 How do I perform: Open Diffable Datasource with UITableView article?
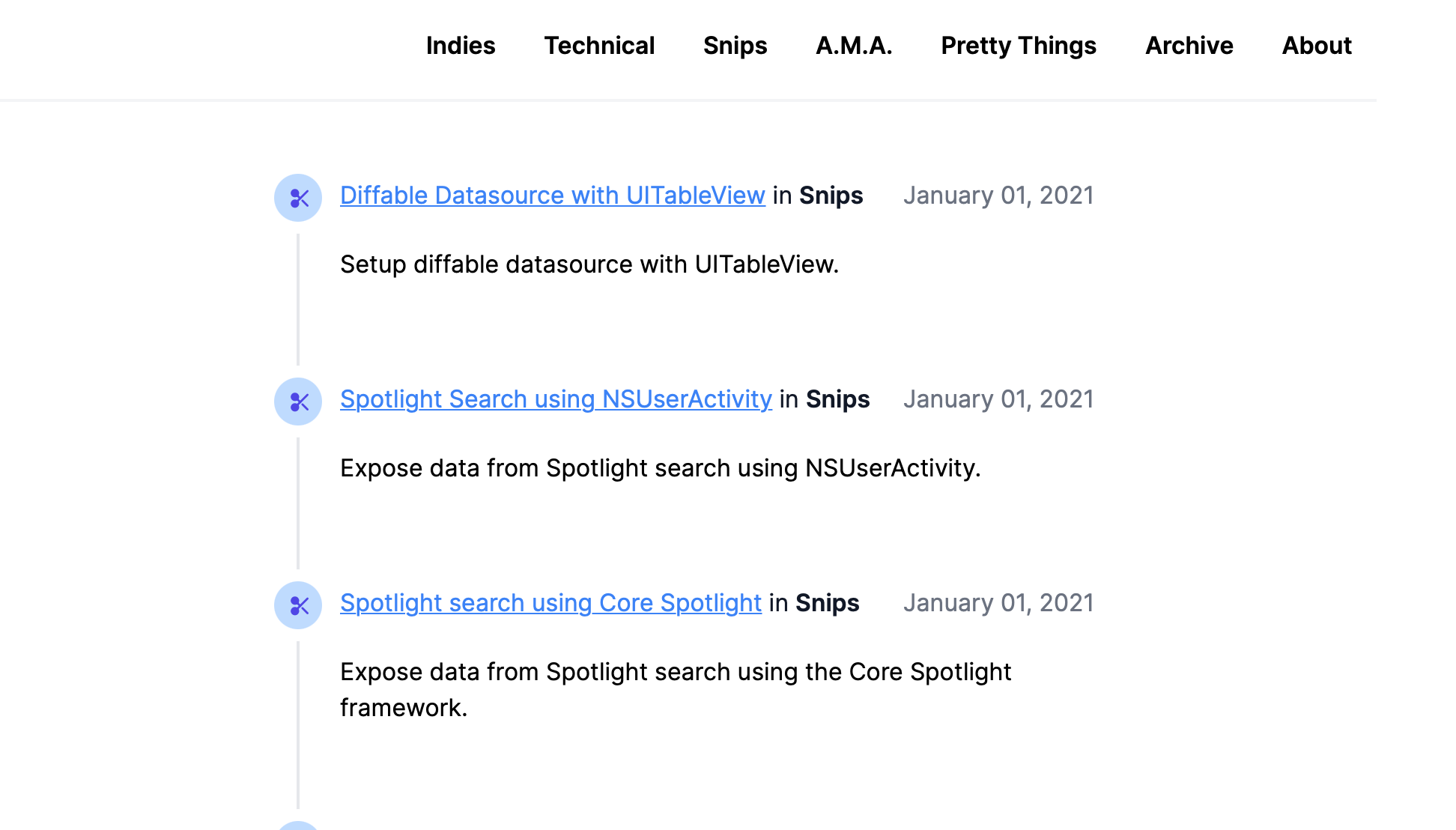point(553,196)
